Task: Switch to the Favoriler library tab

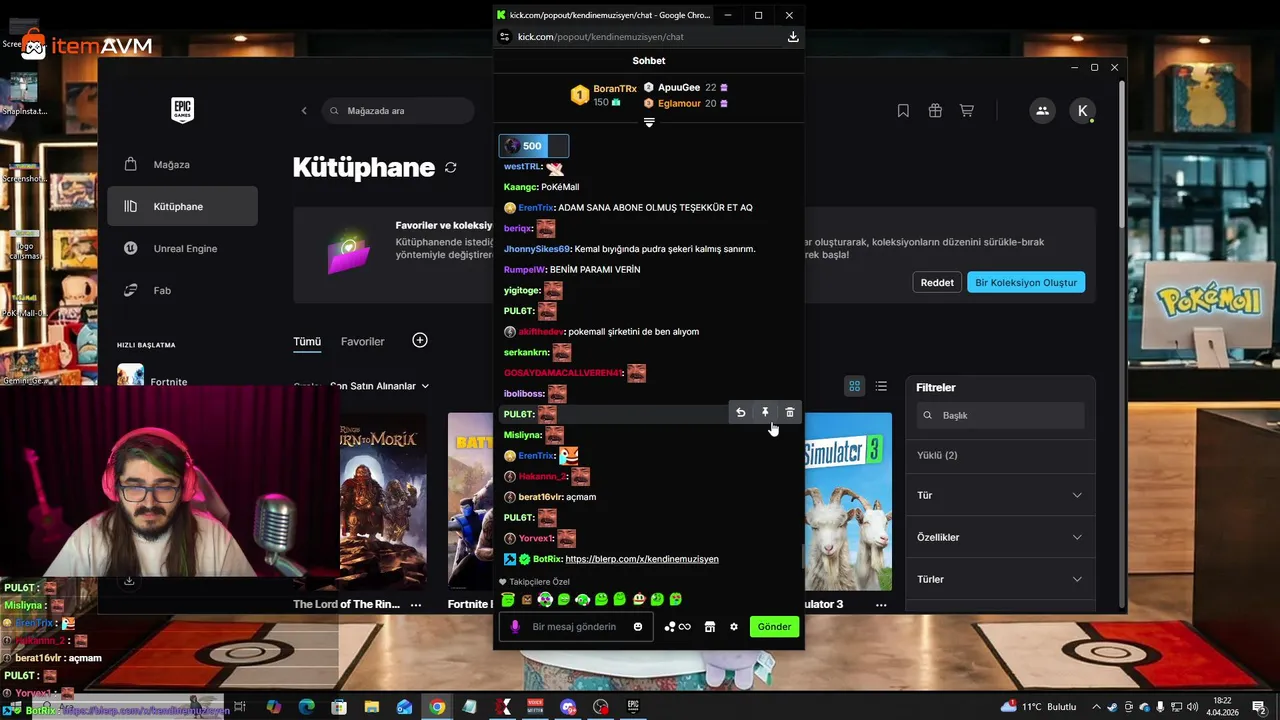Action: [x=362, y=341]
